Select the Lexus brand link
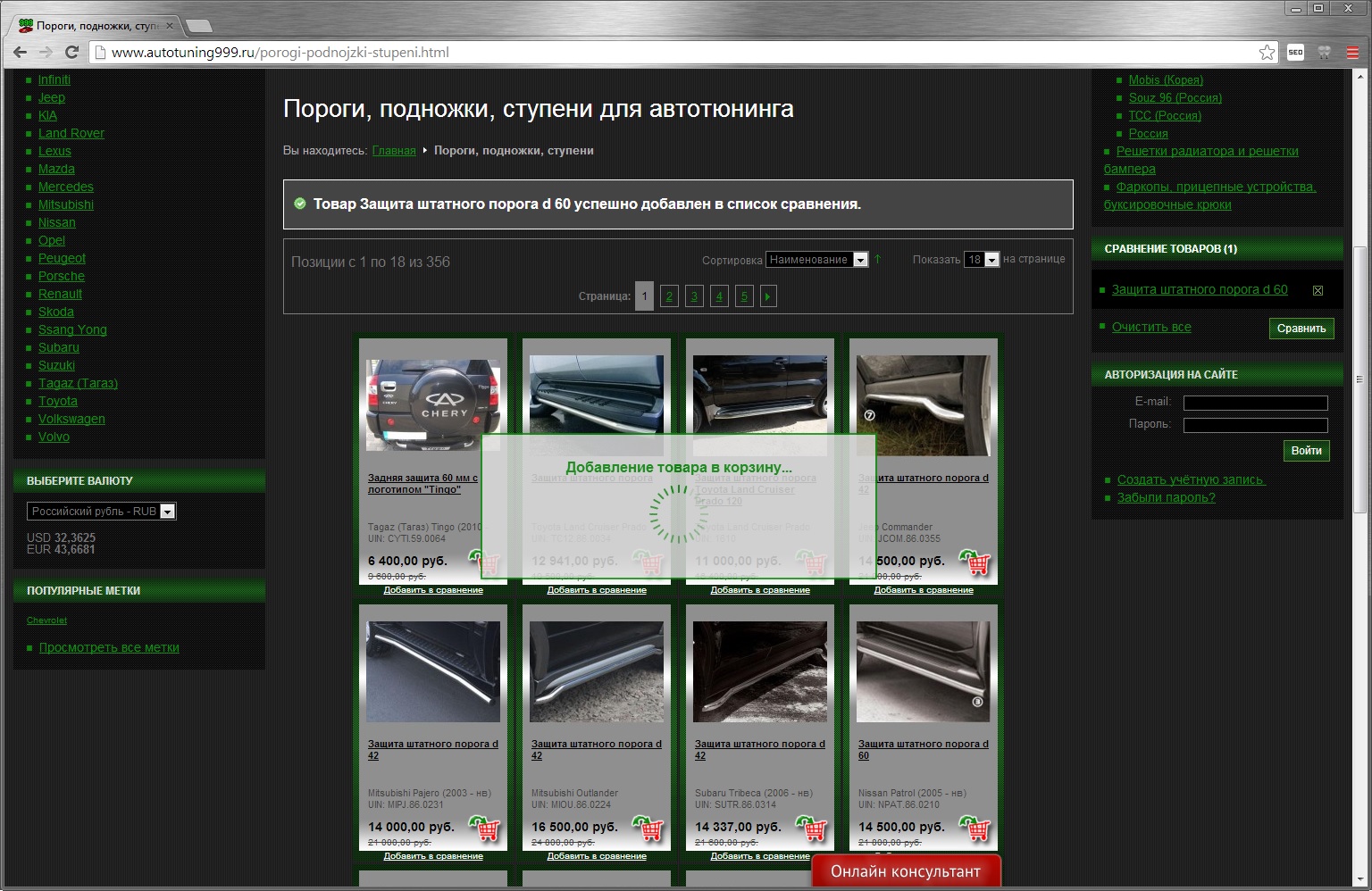This screenshot has height=891, width=1372. click(x=54, y=151)
